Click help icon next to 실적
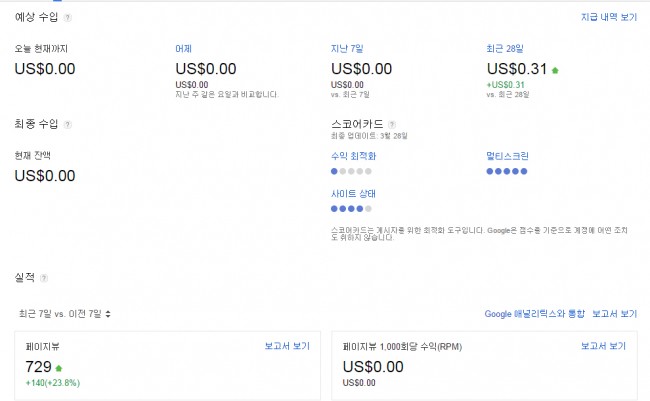 (x=43, y=277)
